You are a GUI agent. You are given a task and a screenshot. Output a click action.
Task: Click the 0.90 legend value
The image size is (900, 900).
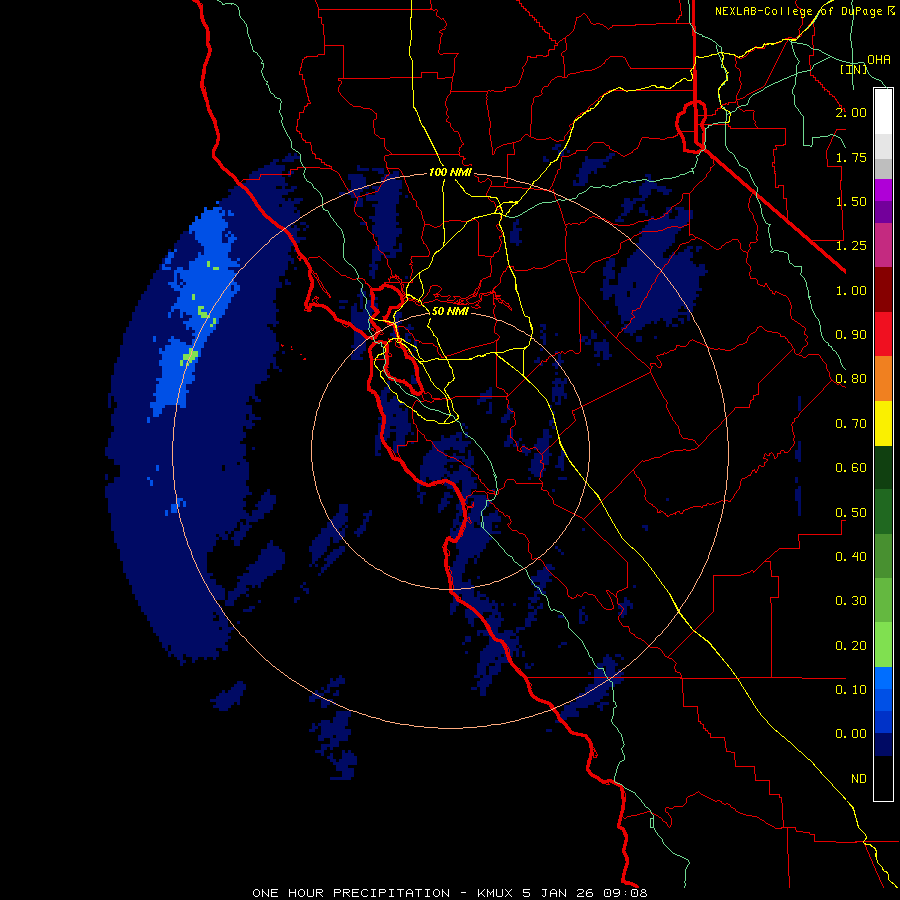pyautogui.click(x=851, y=335)
